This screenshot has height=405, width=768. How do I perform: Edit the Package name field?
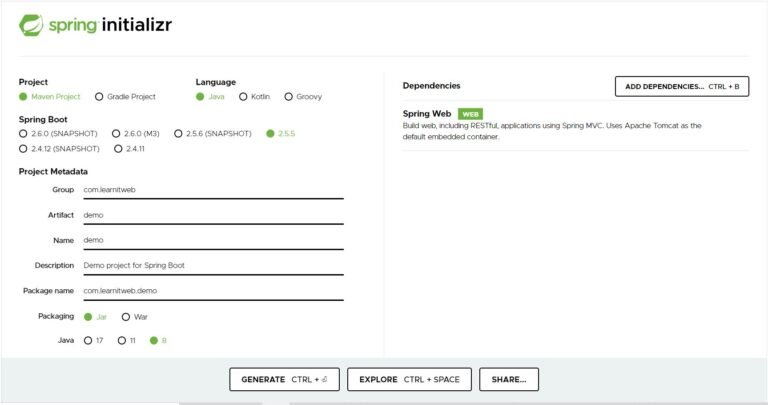point(213,291)
